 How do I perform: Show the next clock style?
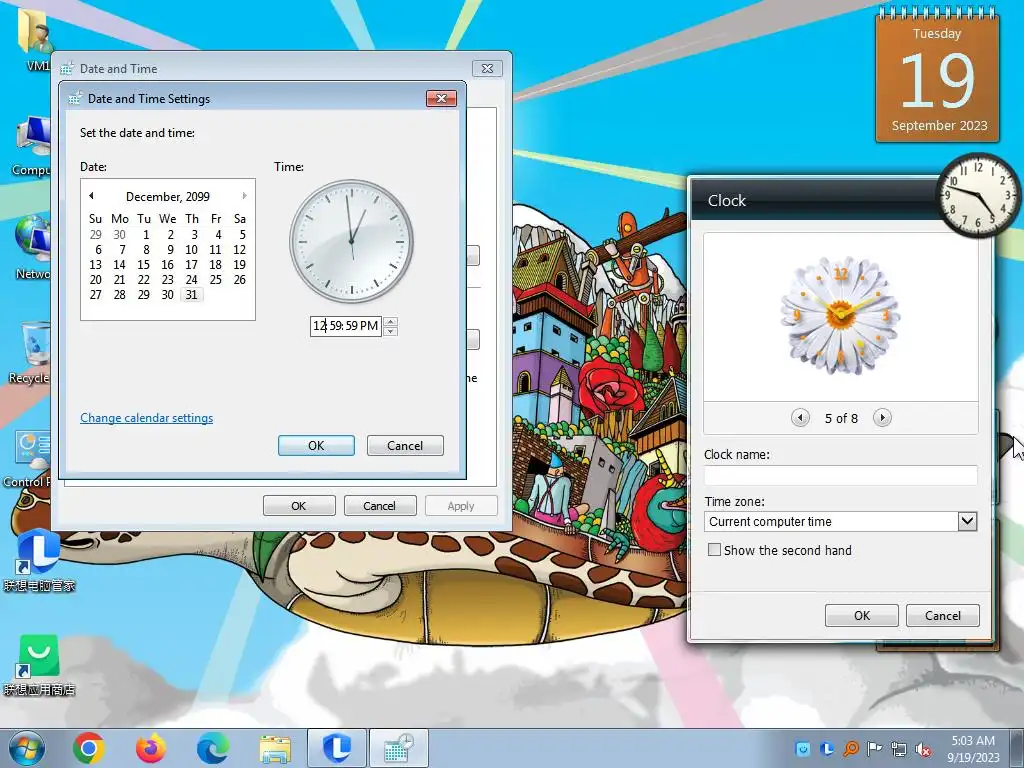tap(882, 417)
